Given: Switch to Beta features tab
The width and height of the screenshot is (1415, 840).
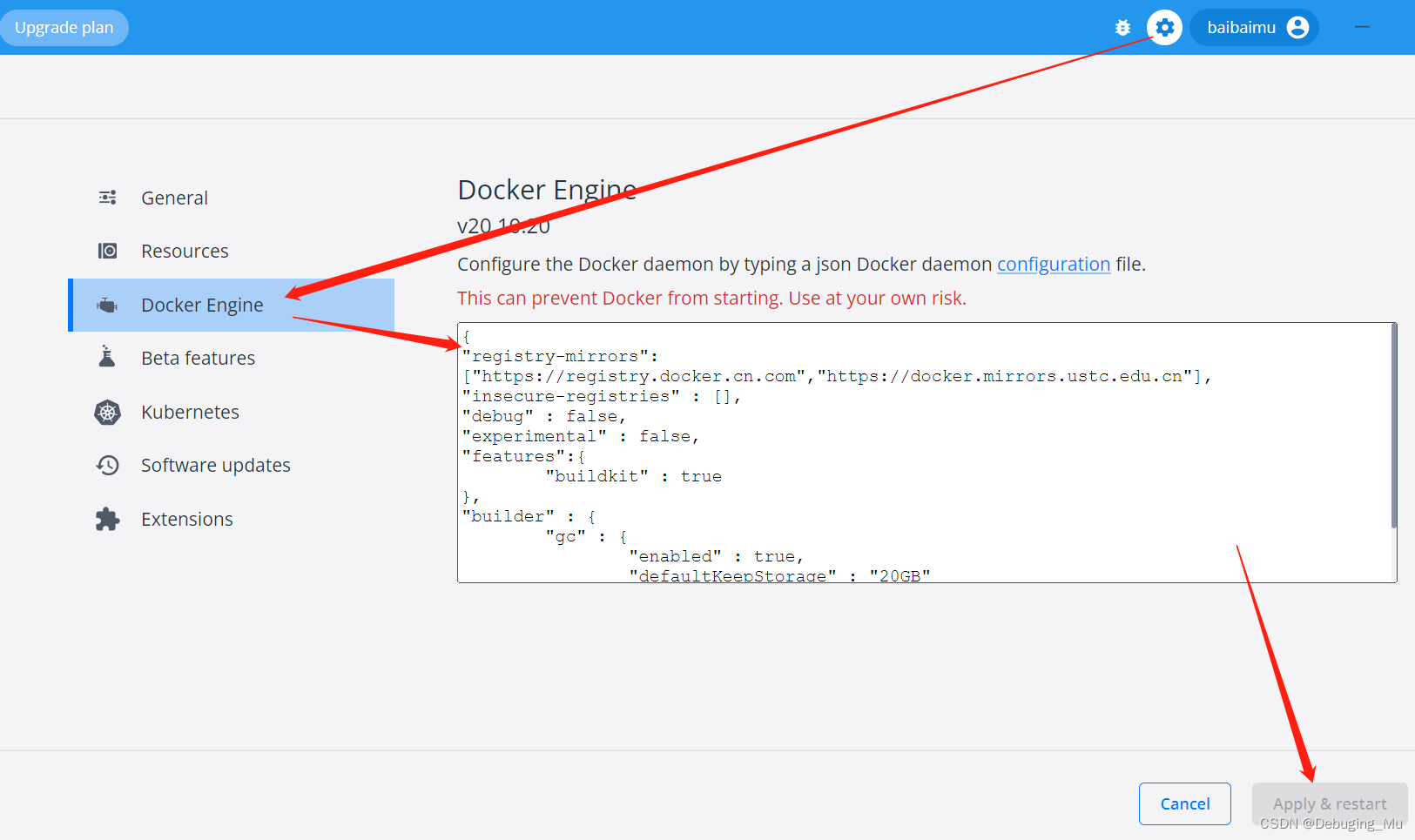Looking at the screenshot, I should coord(231,358).
